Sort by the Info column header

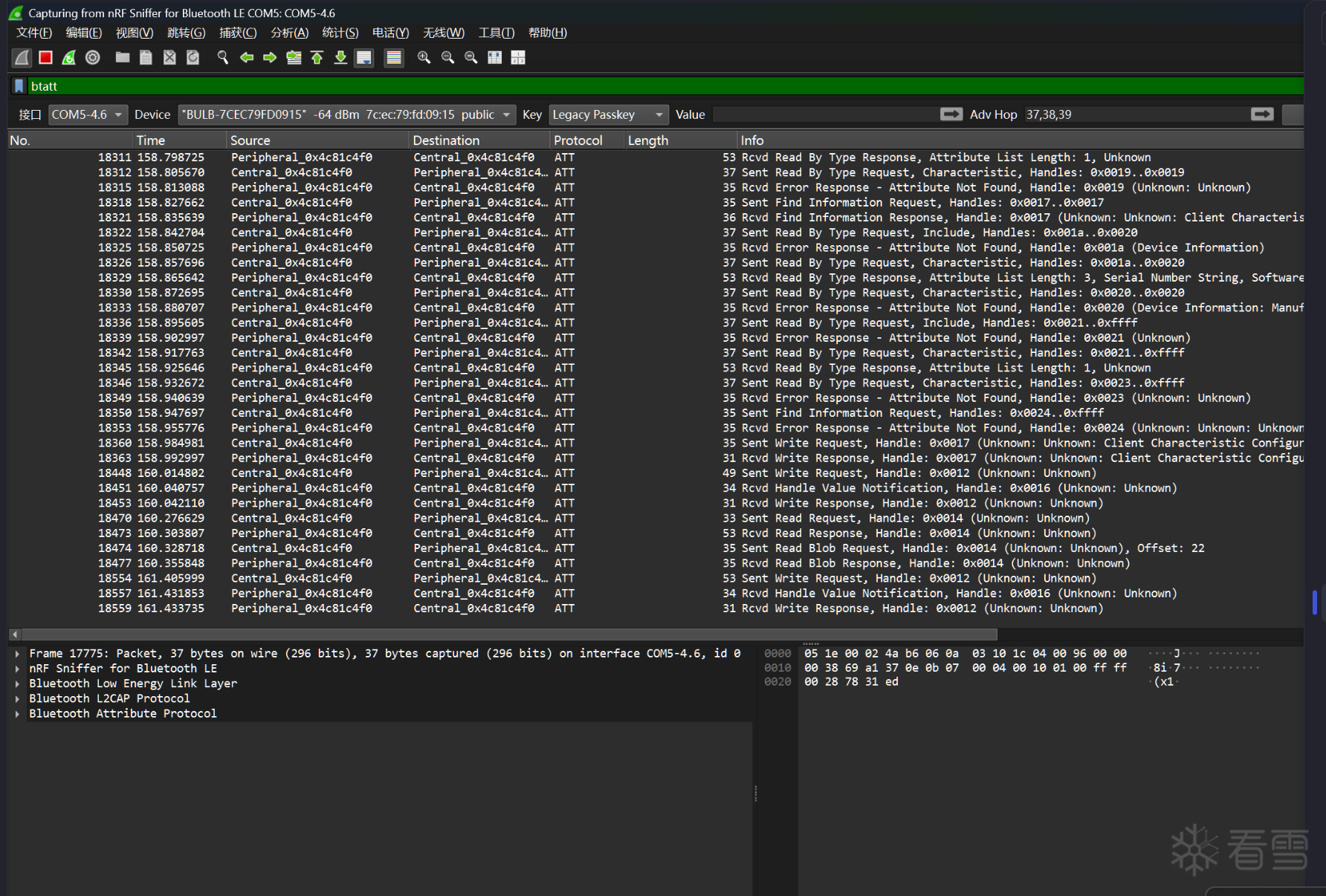tap(1021, 140)
